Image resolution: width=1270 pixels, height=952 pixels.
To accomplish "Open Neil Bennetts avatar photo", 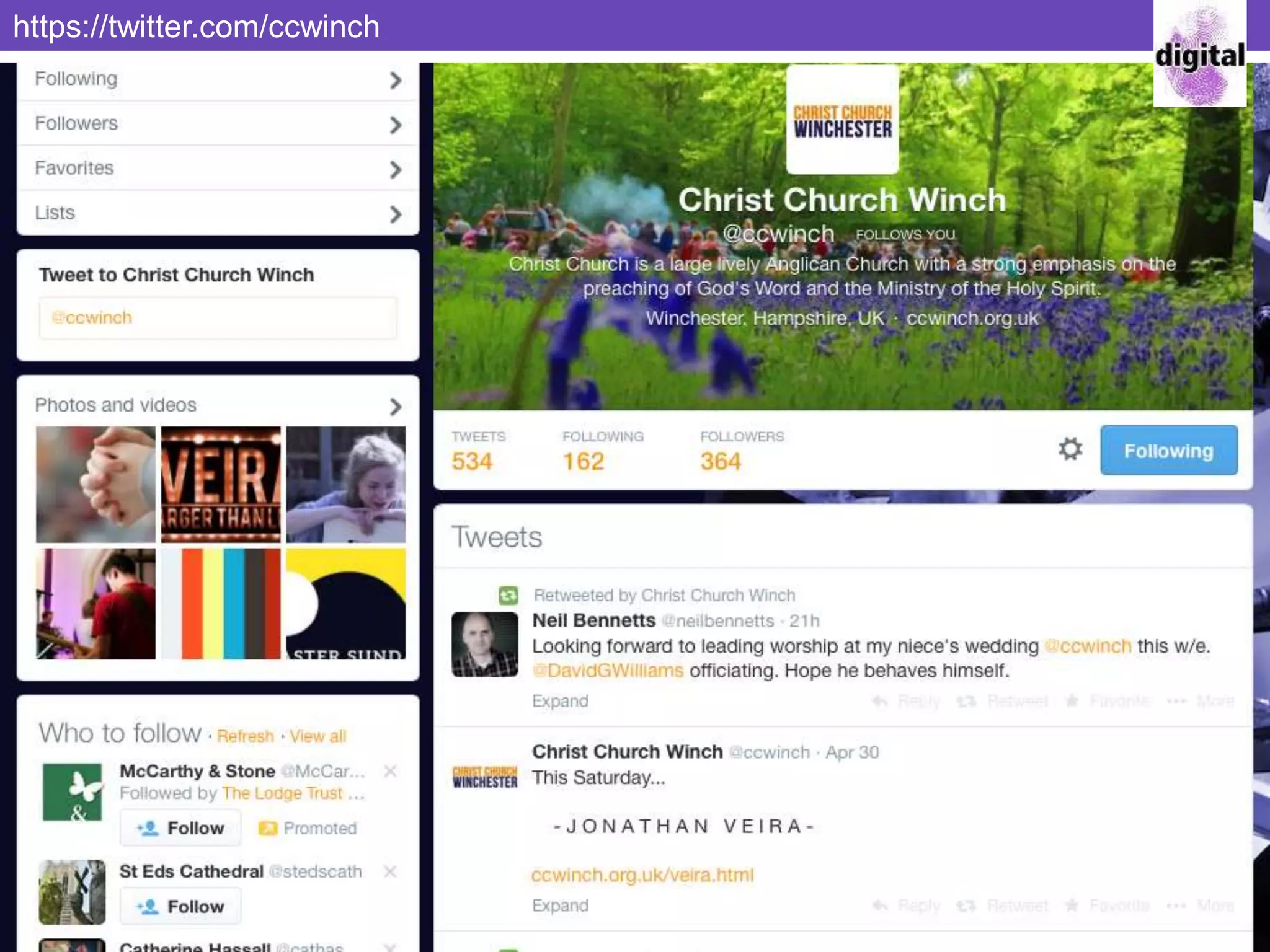I will tap(485, 645).
